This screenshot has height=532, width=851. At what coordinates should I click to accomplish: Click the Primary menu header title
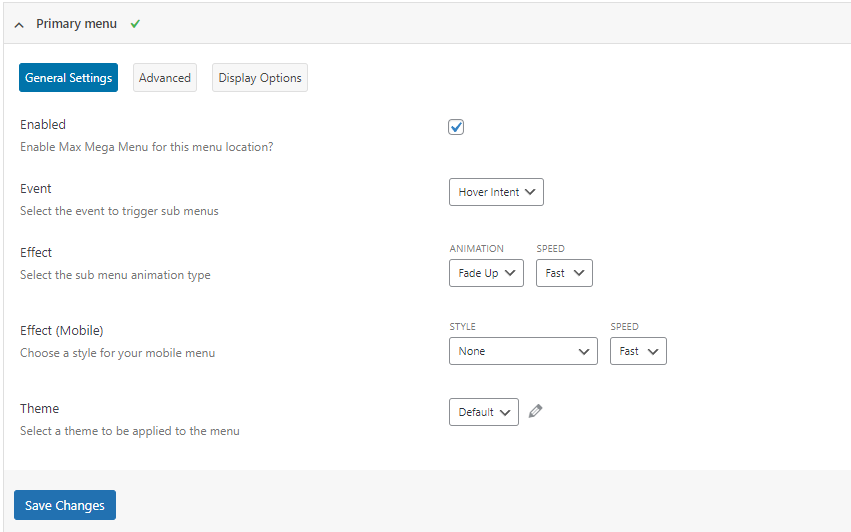click(76, 23)
